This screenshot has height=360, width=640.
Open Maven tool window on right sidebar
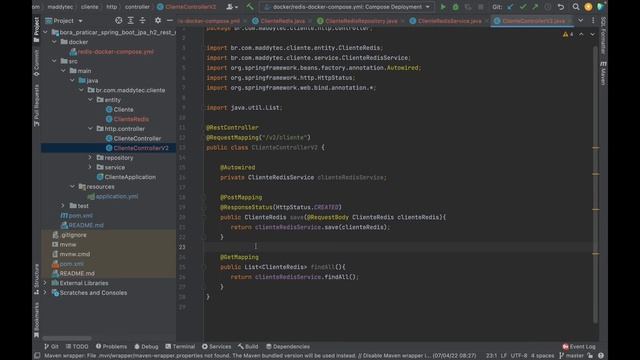tap(603, 73)
